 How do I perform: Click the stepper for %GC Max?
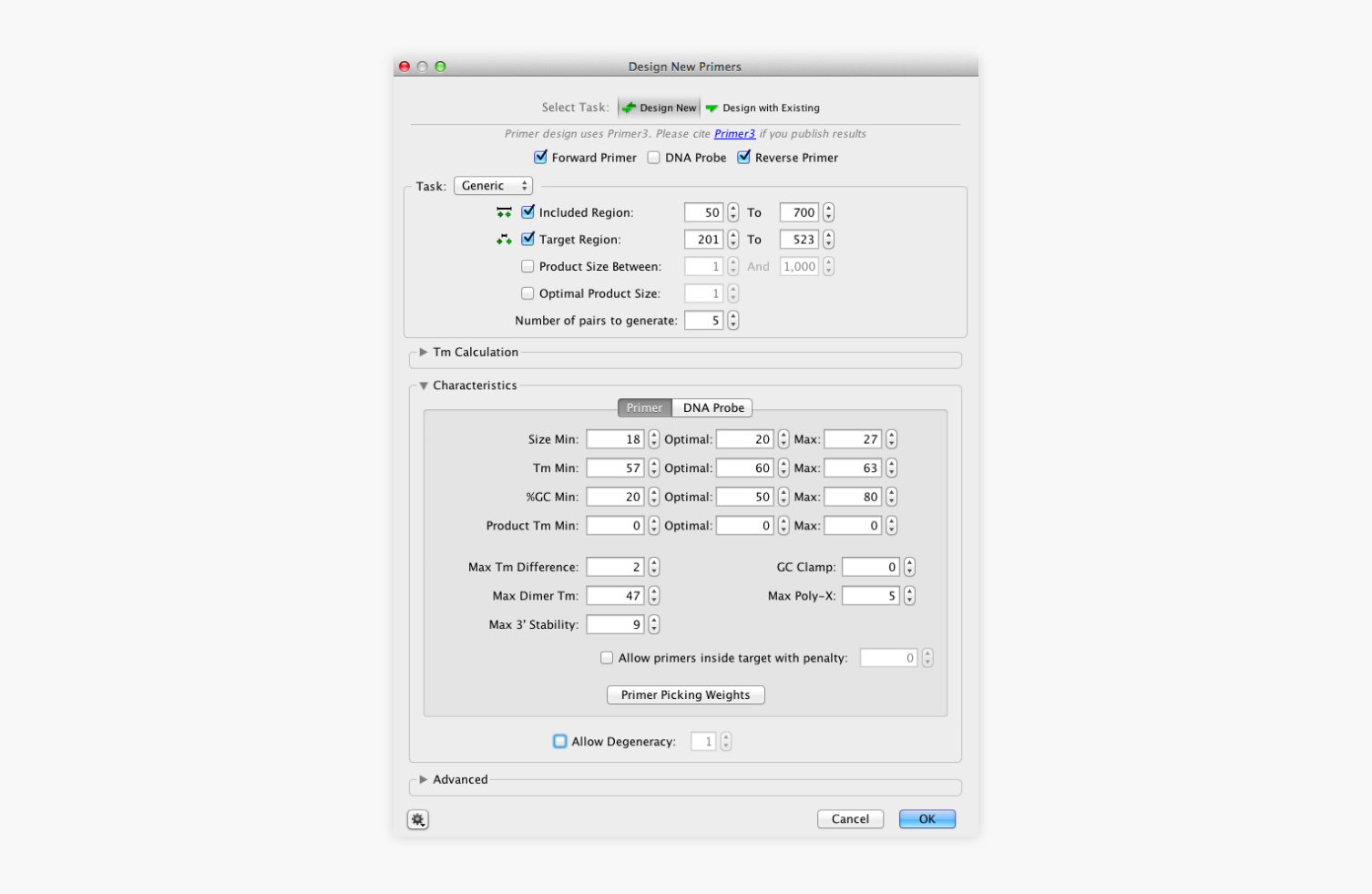892,498
